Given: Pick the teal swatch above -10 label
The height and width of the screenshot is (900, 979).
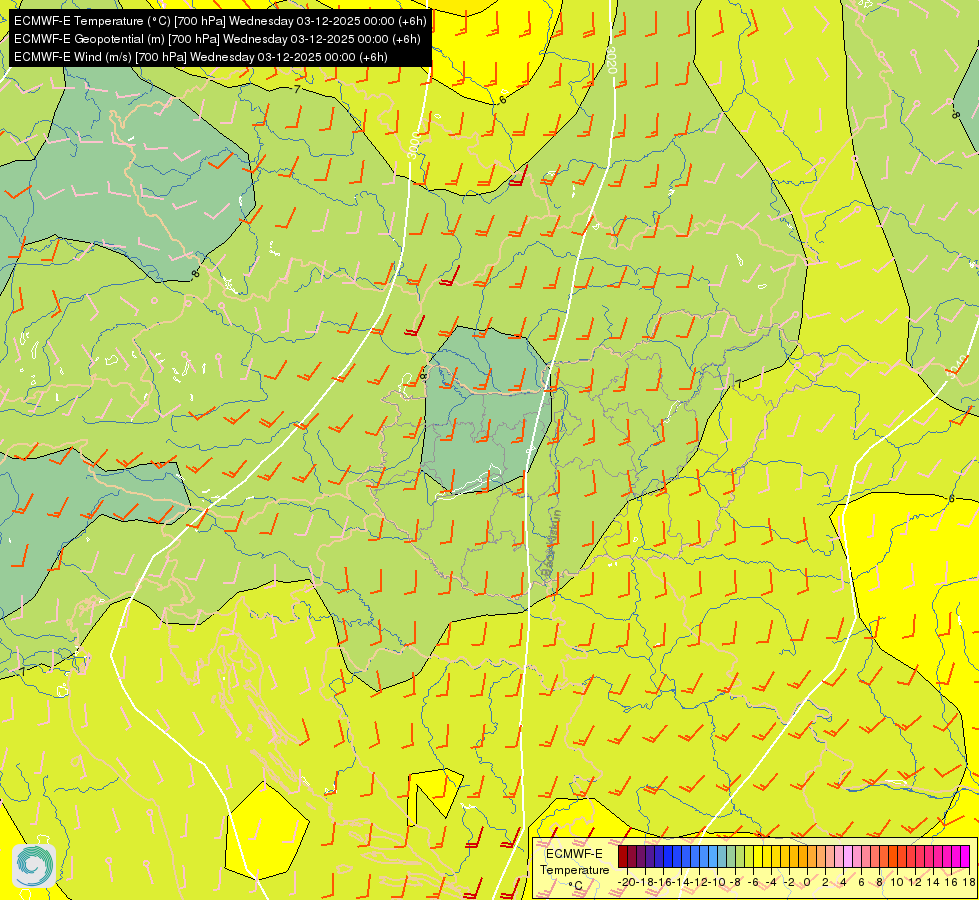Looking at the screenshot, I should 722,856.
